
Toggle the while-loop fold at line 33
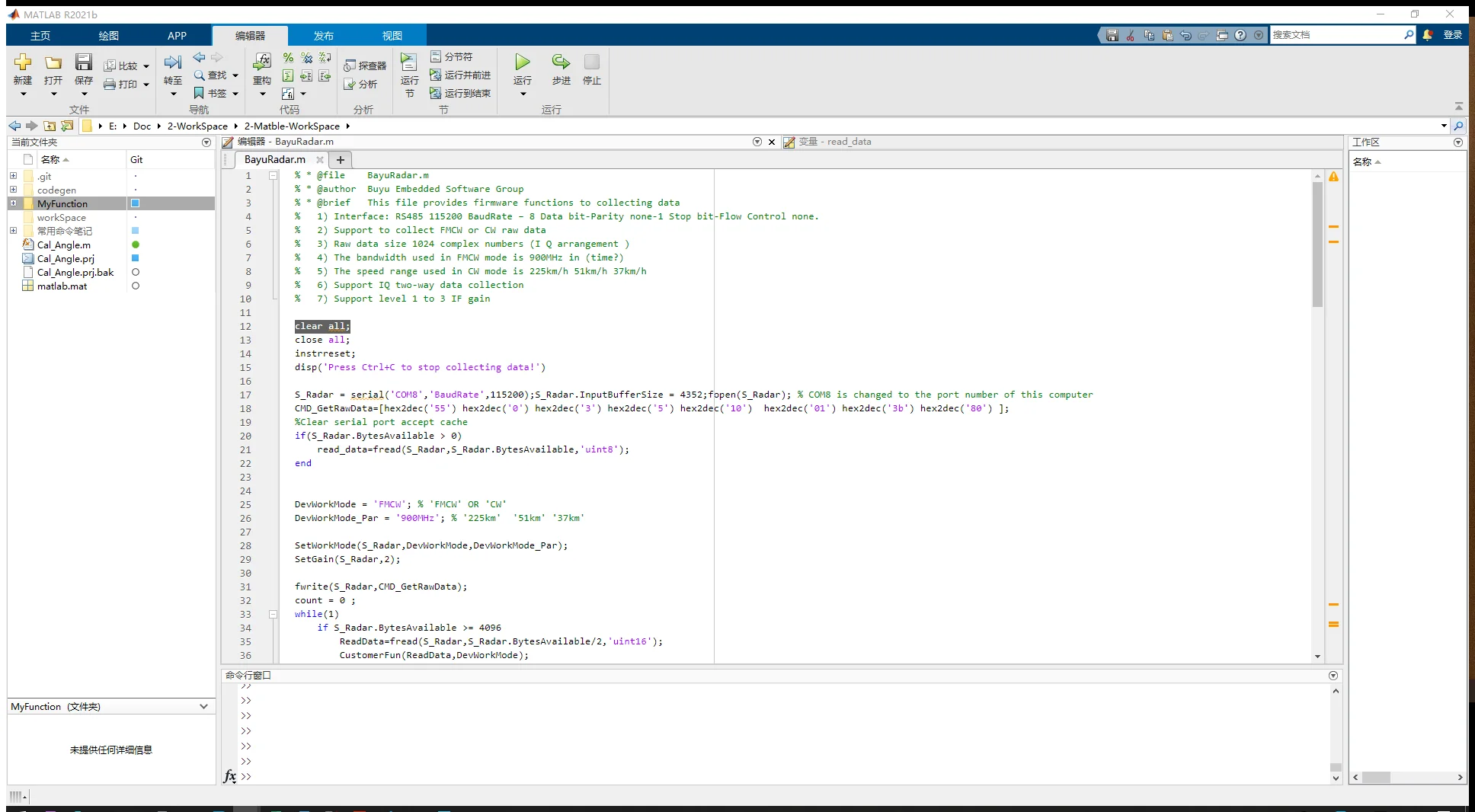(x=273, y=614)
